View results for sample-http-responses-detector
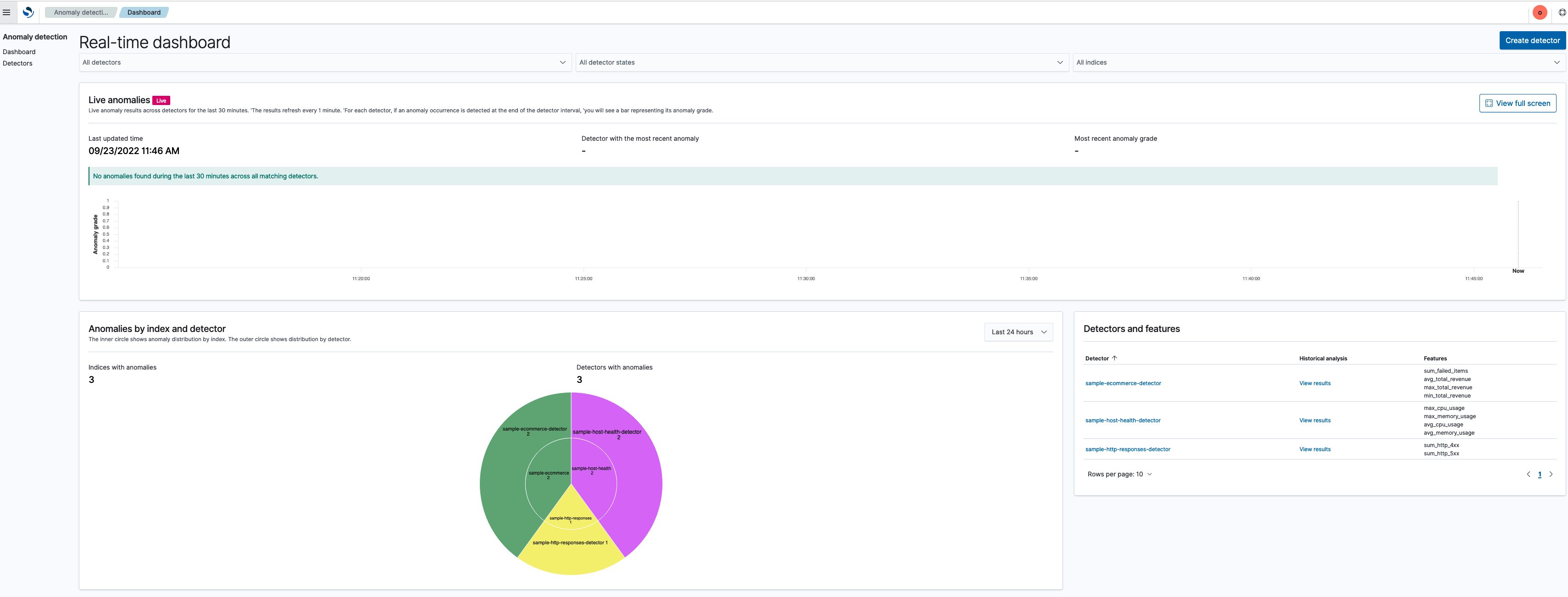1568x597 pixels. pos(1315,449)
